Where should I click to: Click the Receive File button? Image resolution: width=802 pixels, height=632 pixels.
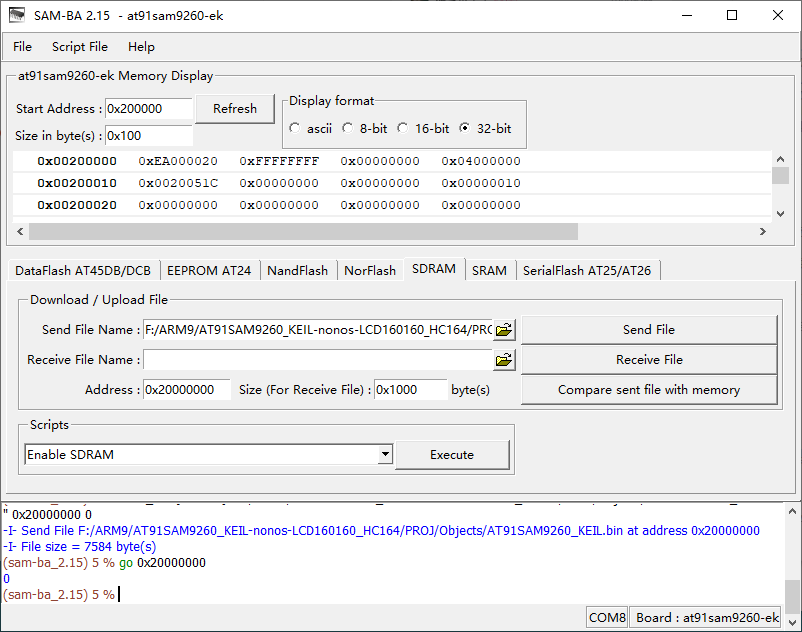(x=649, y=360)
